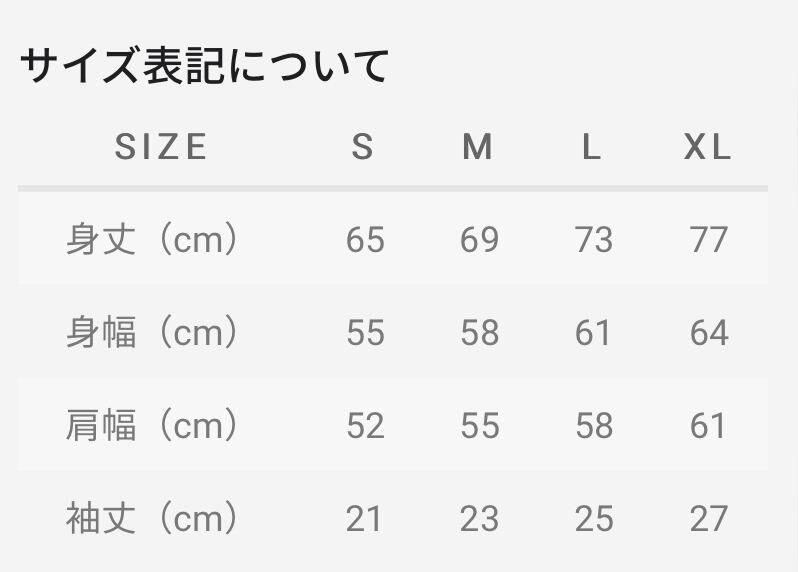The width and height of the screenshot is (798, 572).
Task: Click the 身丈 value 65 for size S
Action: (365, 240)
